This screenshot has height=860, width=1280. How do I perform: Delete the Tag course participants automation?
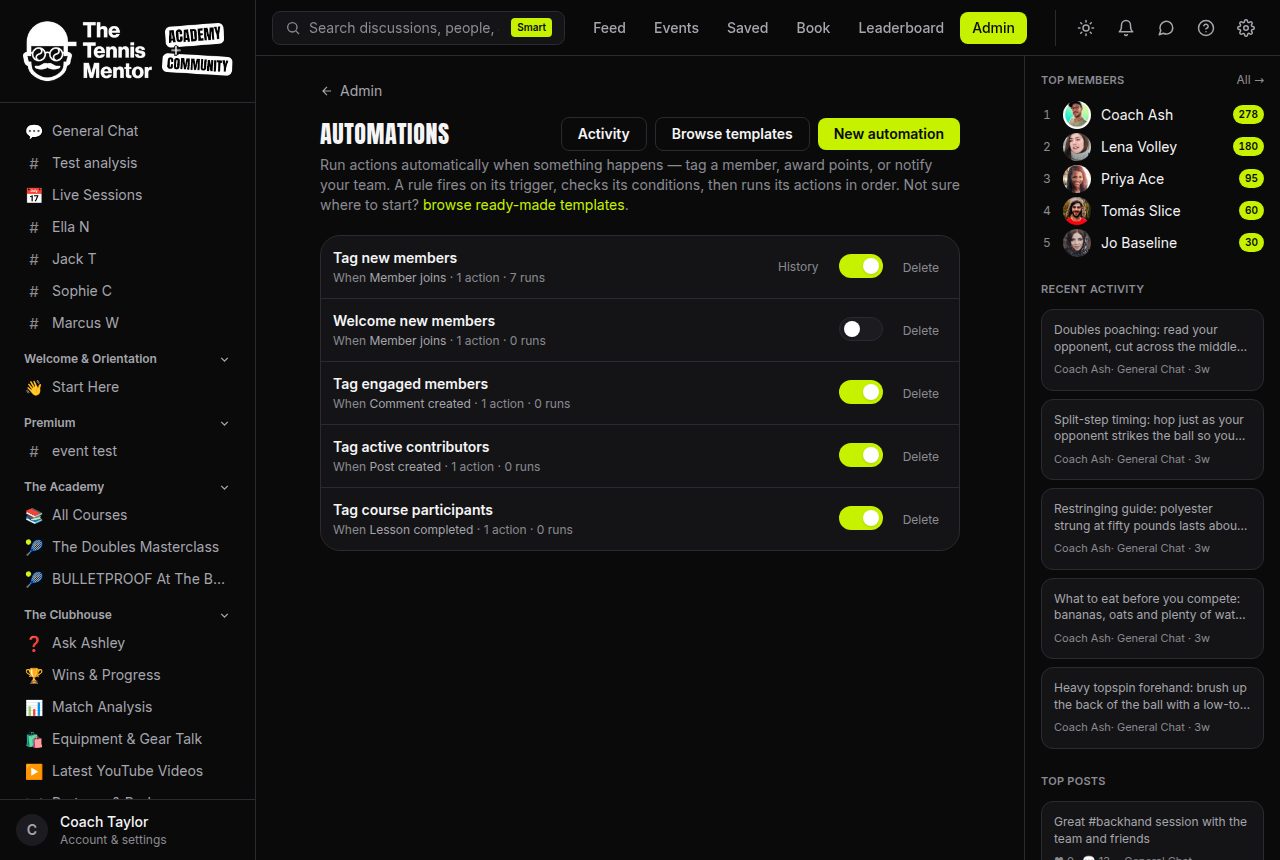921,519
